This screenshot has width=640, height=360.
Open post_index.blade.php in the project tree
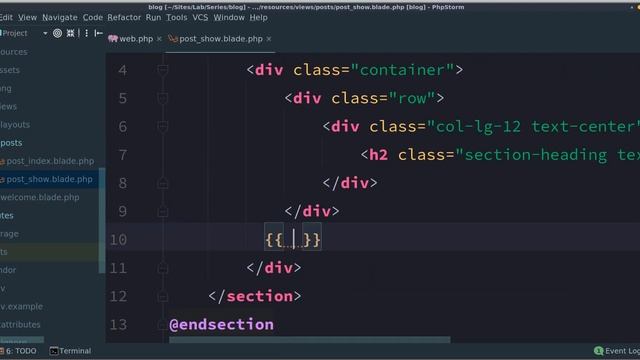(50, 161)
